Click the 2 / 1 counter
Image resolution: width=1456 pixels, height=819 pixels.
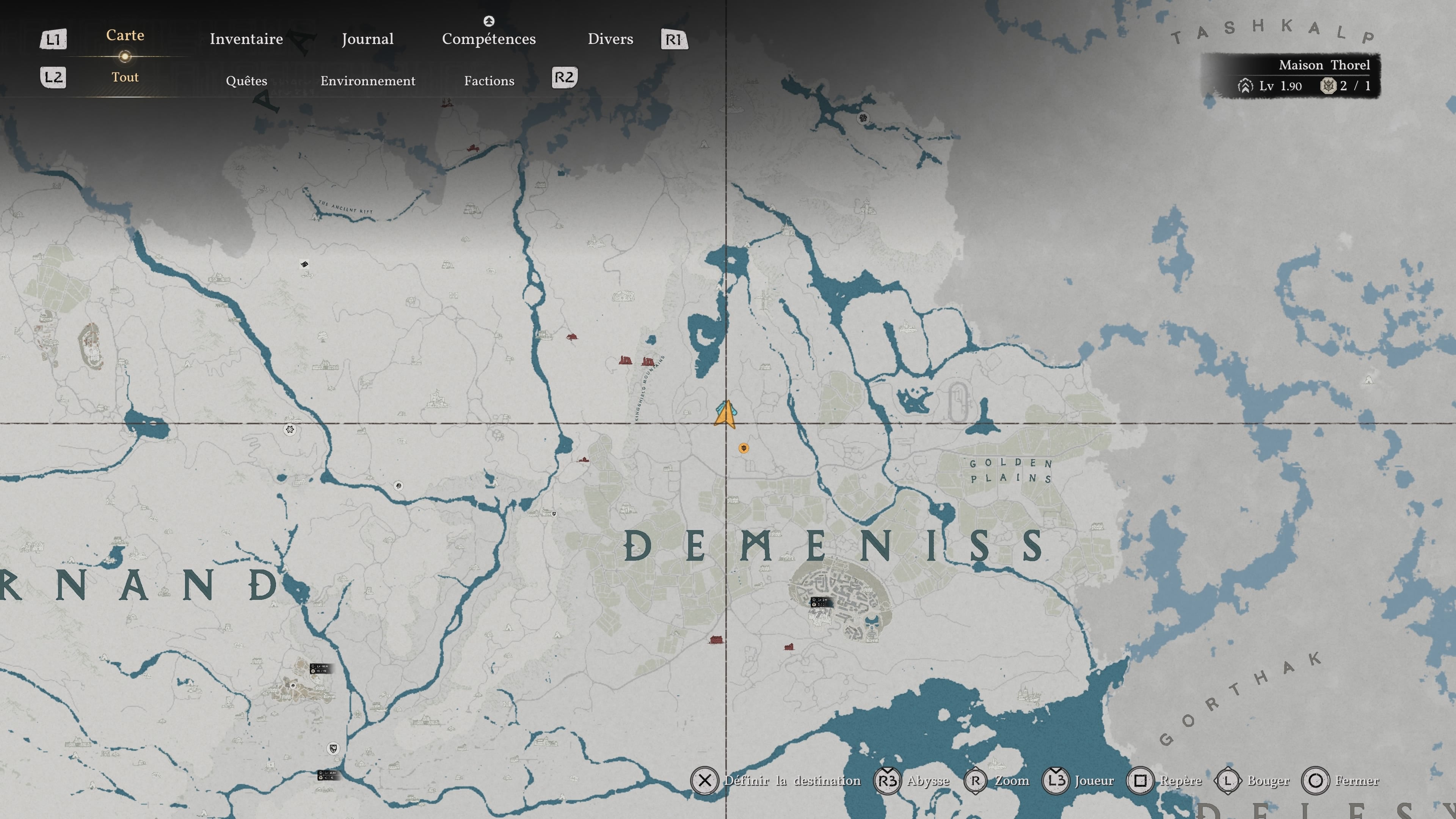coord(1355,86)
